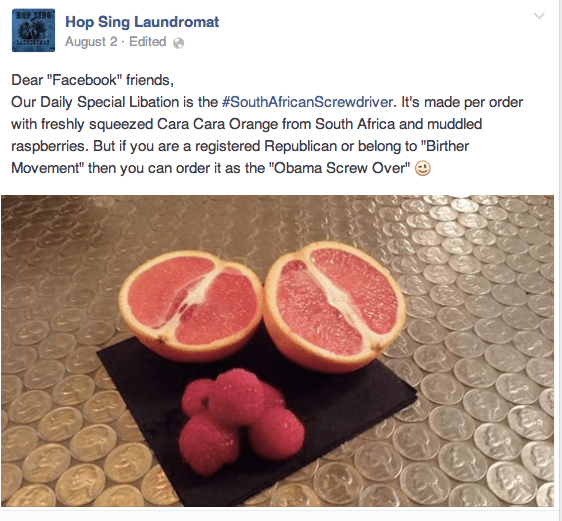
Task: Click the left orange half in photo
Action: click(191, 305)
